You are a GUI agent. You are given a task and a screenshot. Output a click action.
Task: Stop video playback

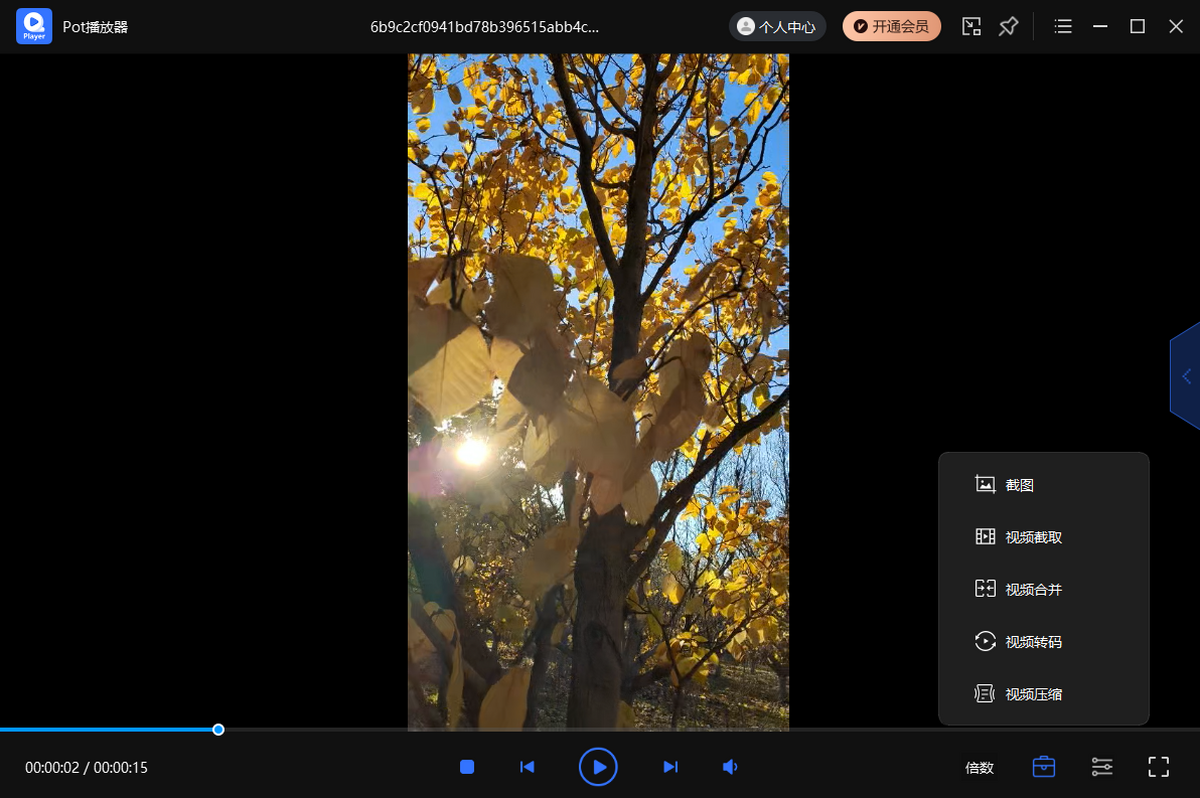[467, 767]
